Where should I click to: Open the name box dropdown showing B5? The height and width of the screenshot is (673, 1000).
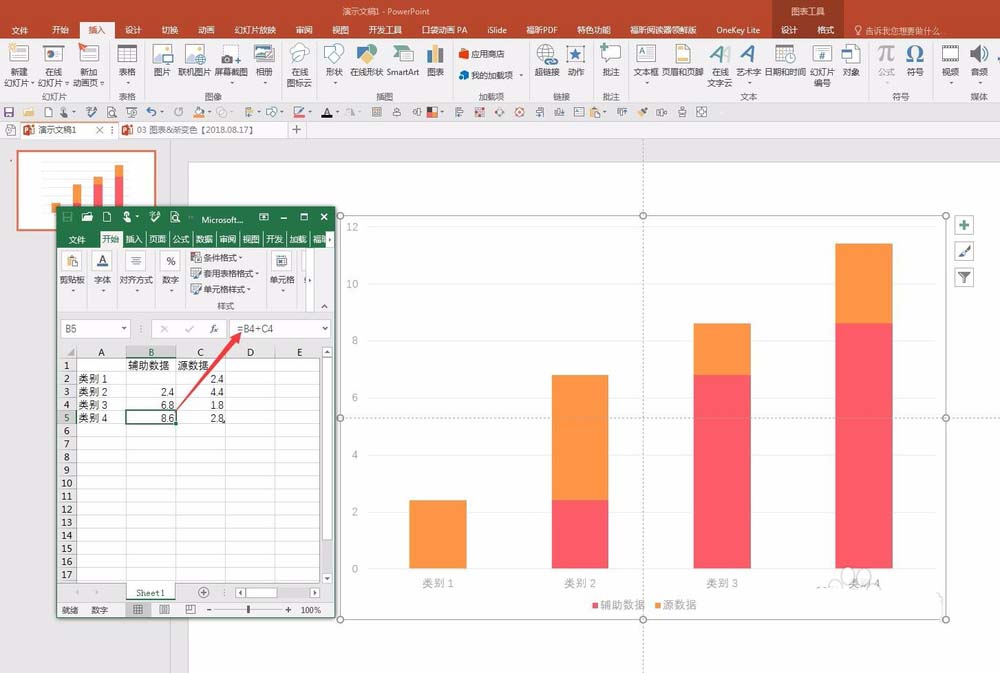[124, 329]
